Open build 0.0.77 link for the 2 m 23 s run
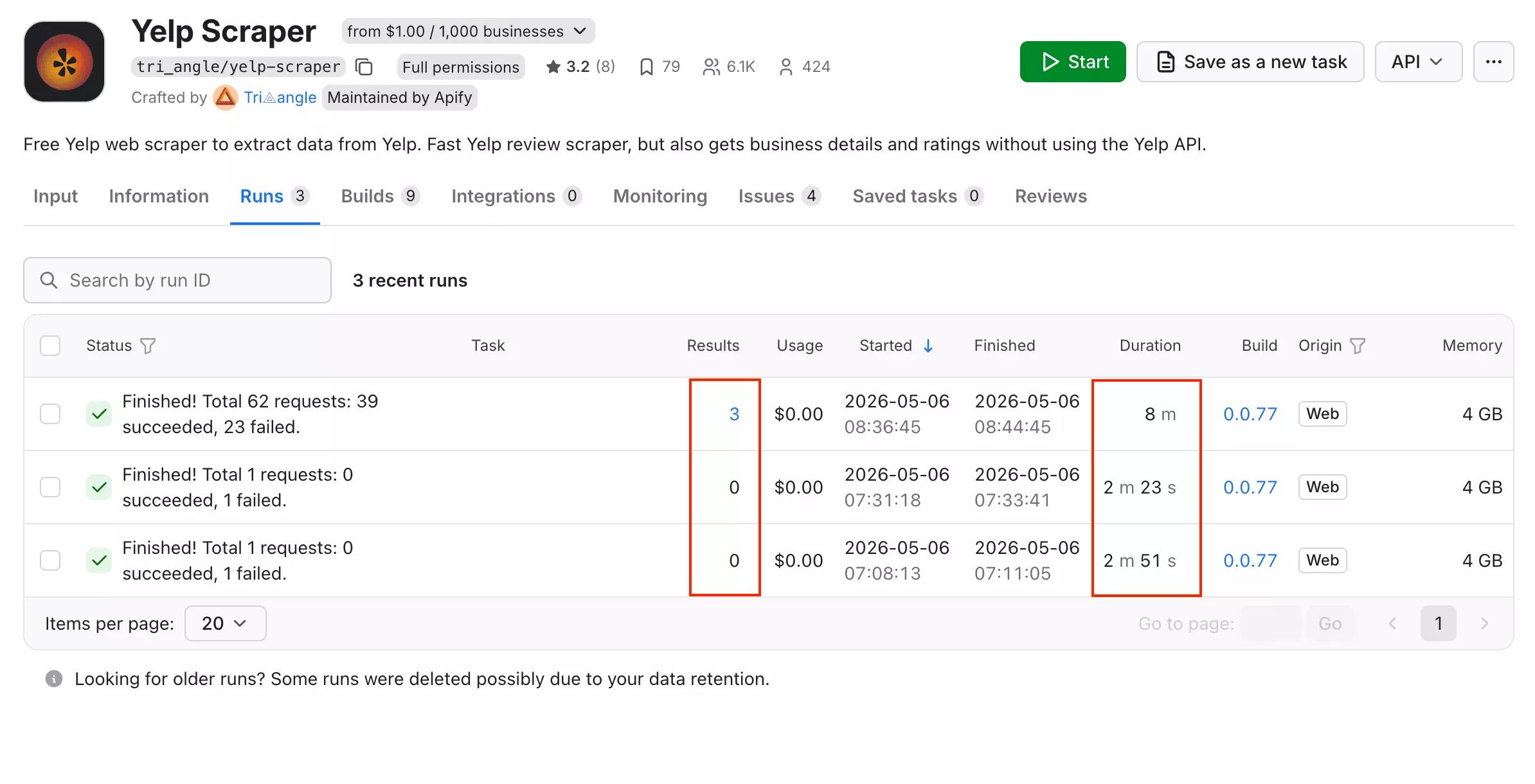 [1250, 487]
